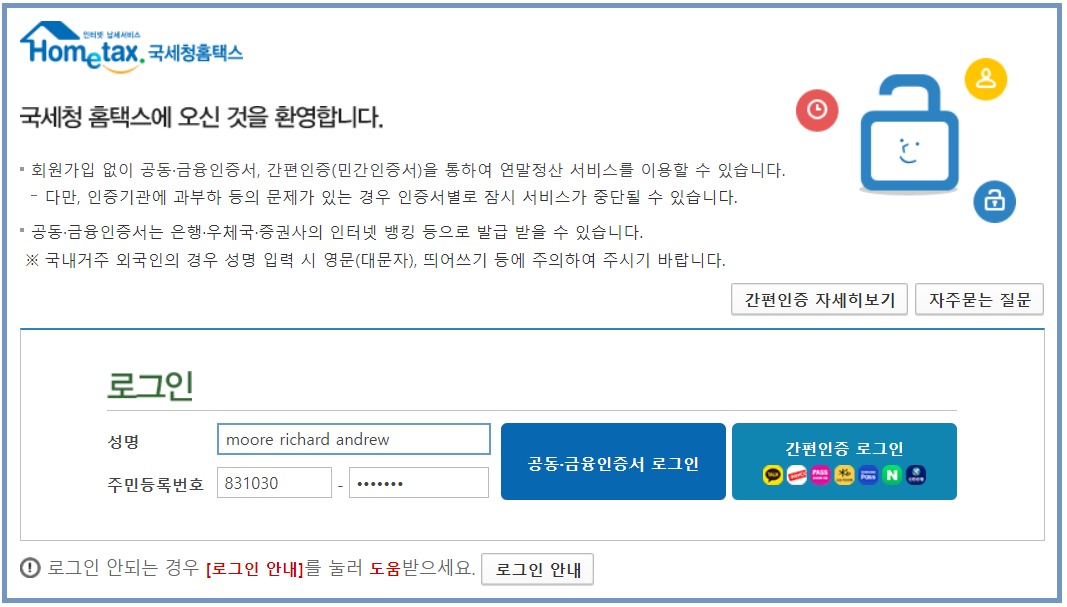Click the red clock circle icon
The image size is (1067, 607).
point(817,110)
